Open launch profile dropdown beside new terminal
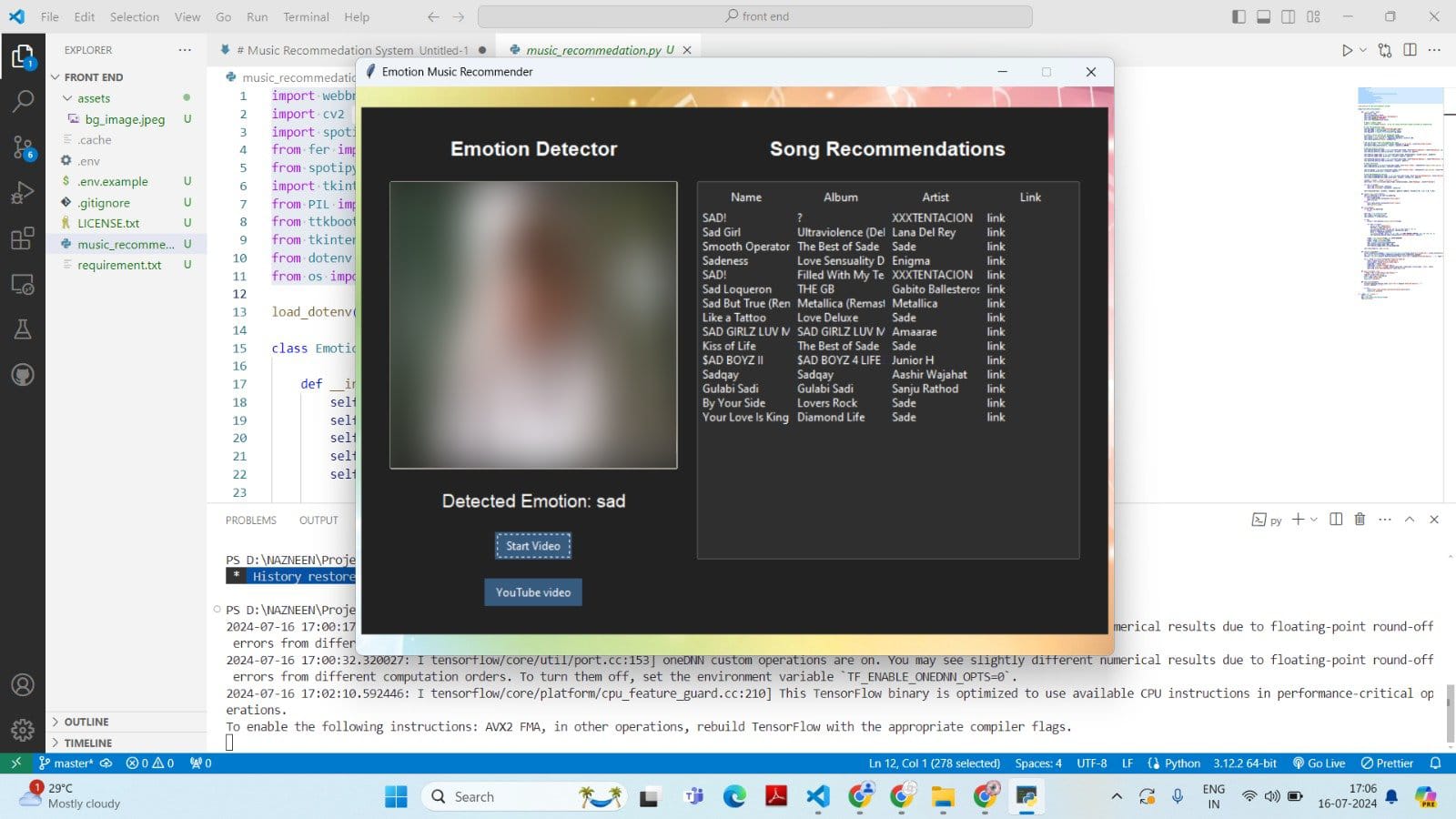Screen dimensions: 1456x819 point(1314,520)
